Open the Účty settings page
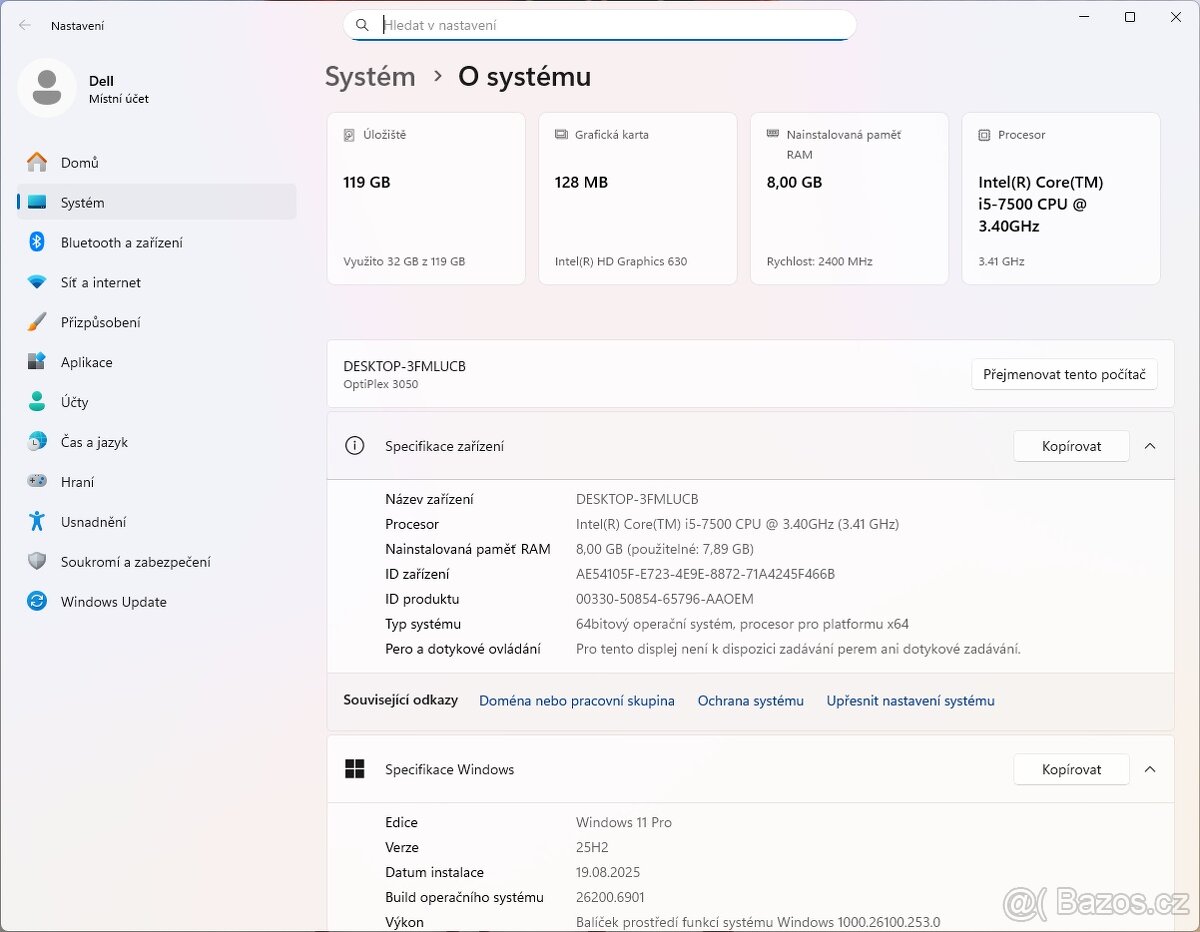1200x932 pixels. click(74, 402)
